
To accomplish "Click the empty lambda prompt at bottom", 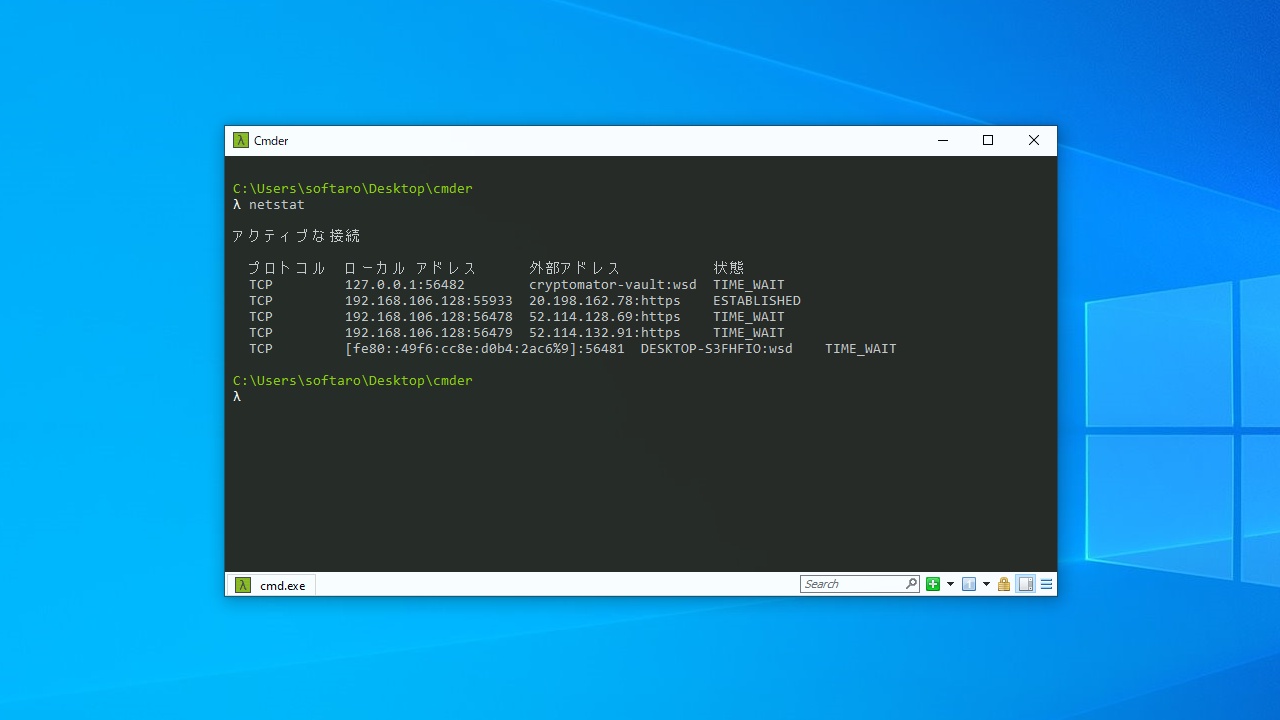I will click(237, 397).
